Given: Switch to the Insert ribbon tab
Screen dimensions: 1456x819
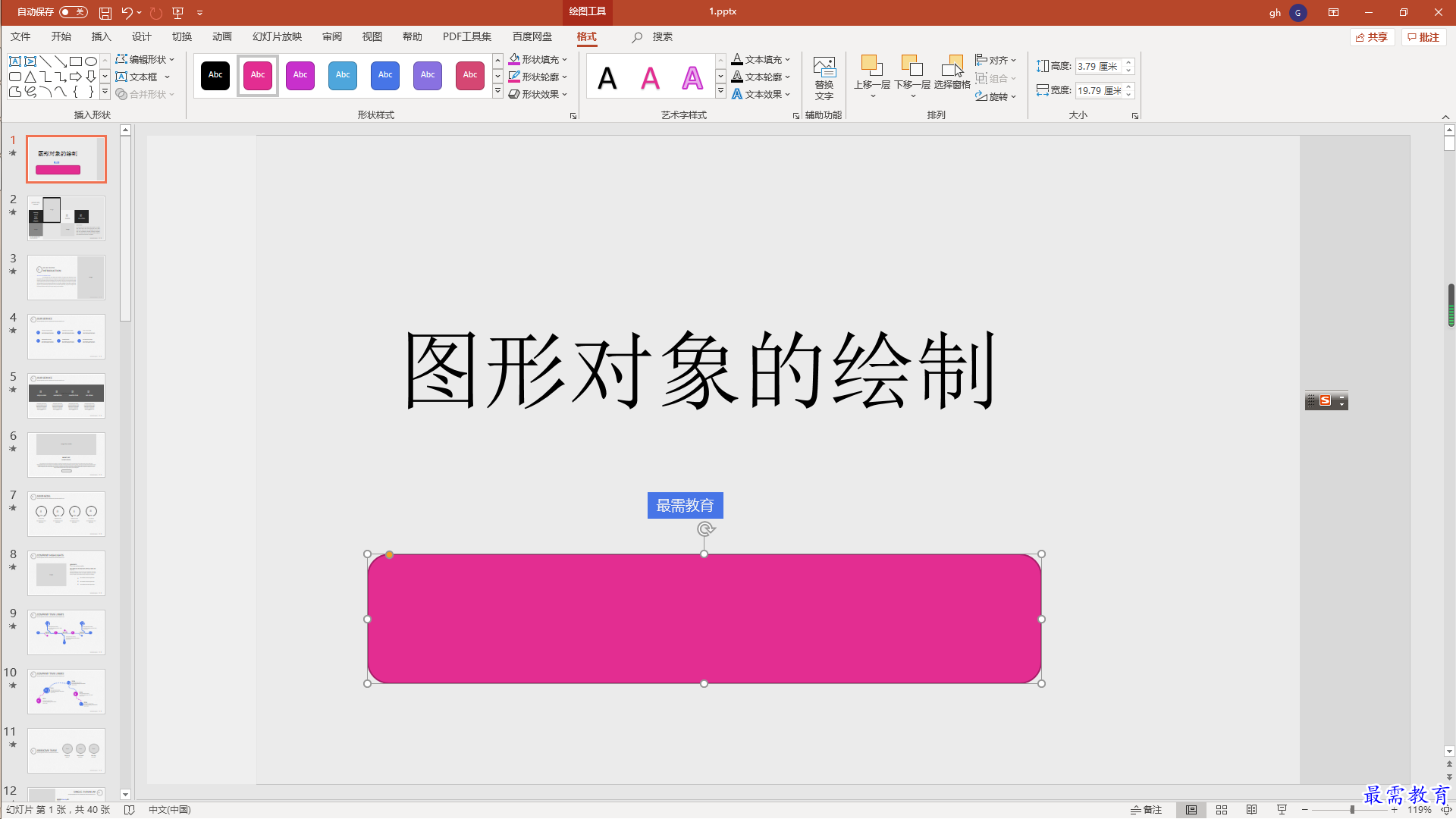Looking at the screenshot, I should pos(101,36).
